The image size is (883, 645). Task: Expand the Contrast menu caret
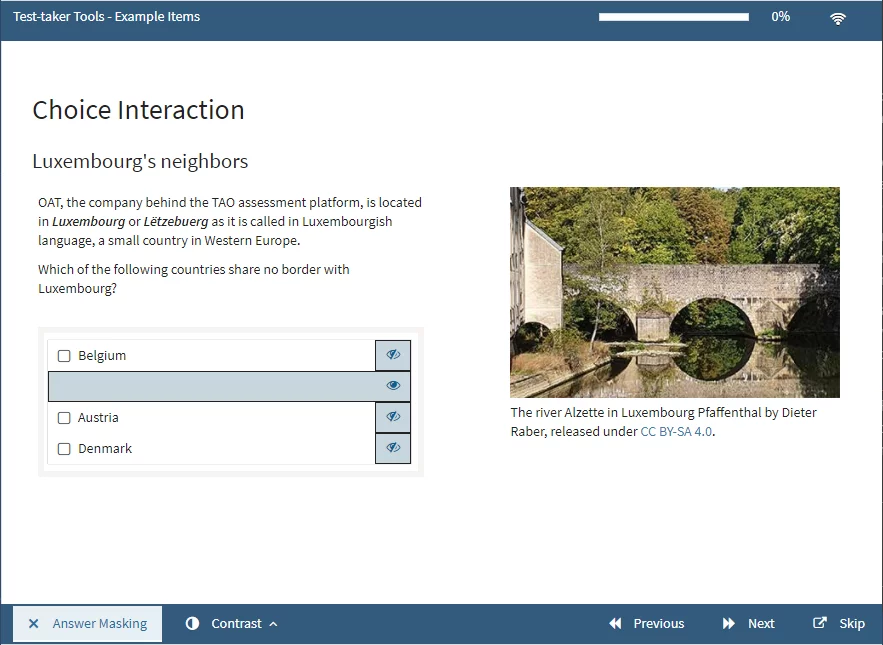[273, 624]
